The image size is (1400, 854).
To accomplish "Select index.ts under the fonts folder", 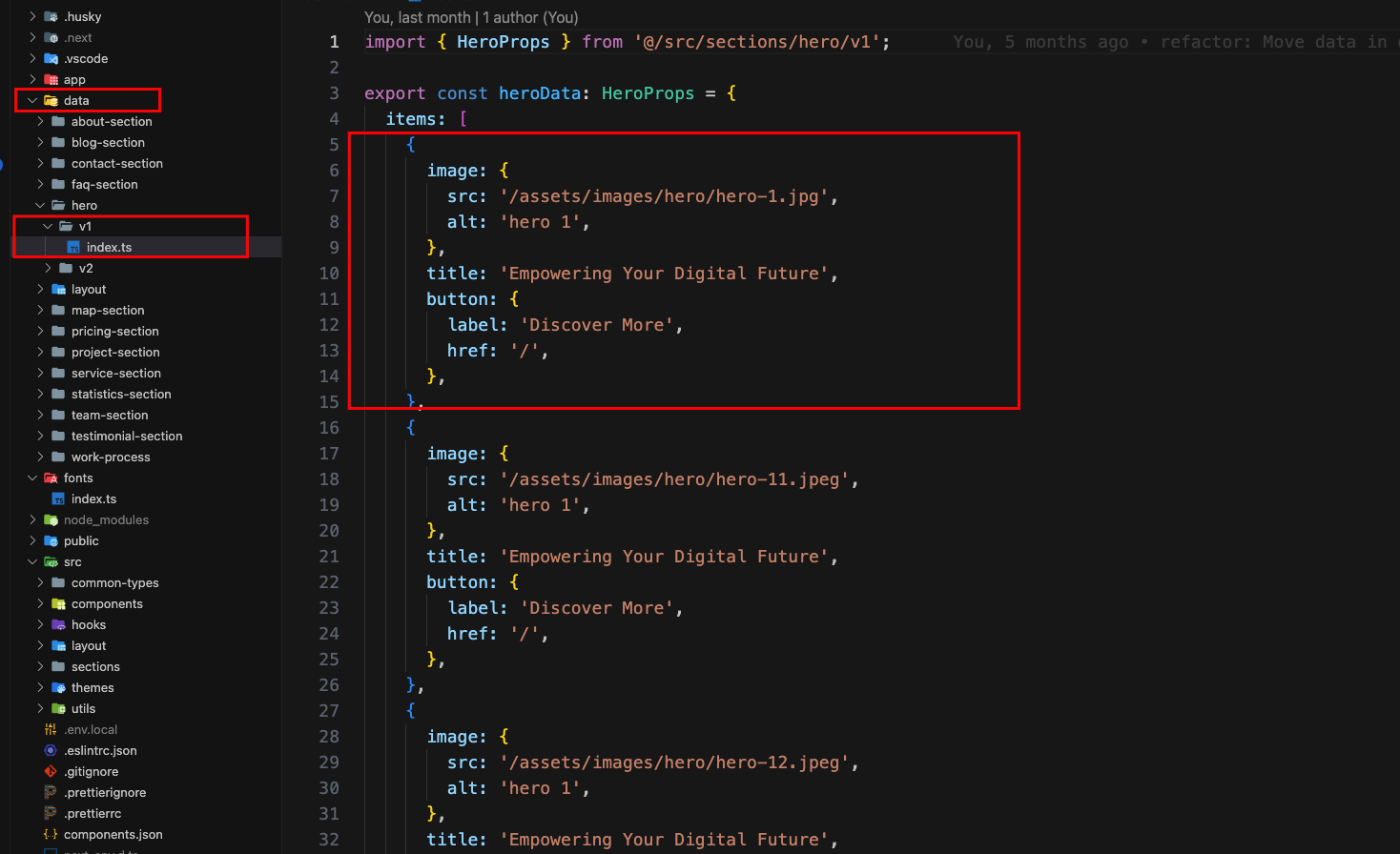I will [x=93, y=499].
